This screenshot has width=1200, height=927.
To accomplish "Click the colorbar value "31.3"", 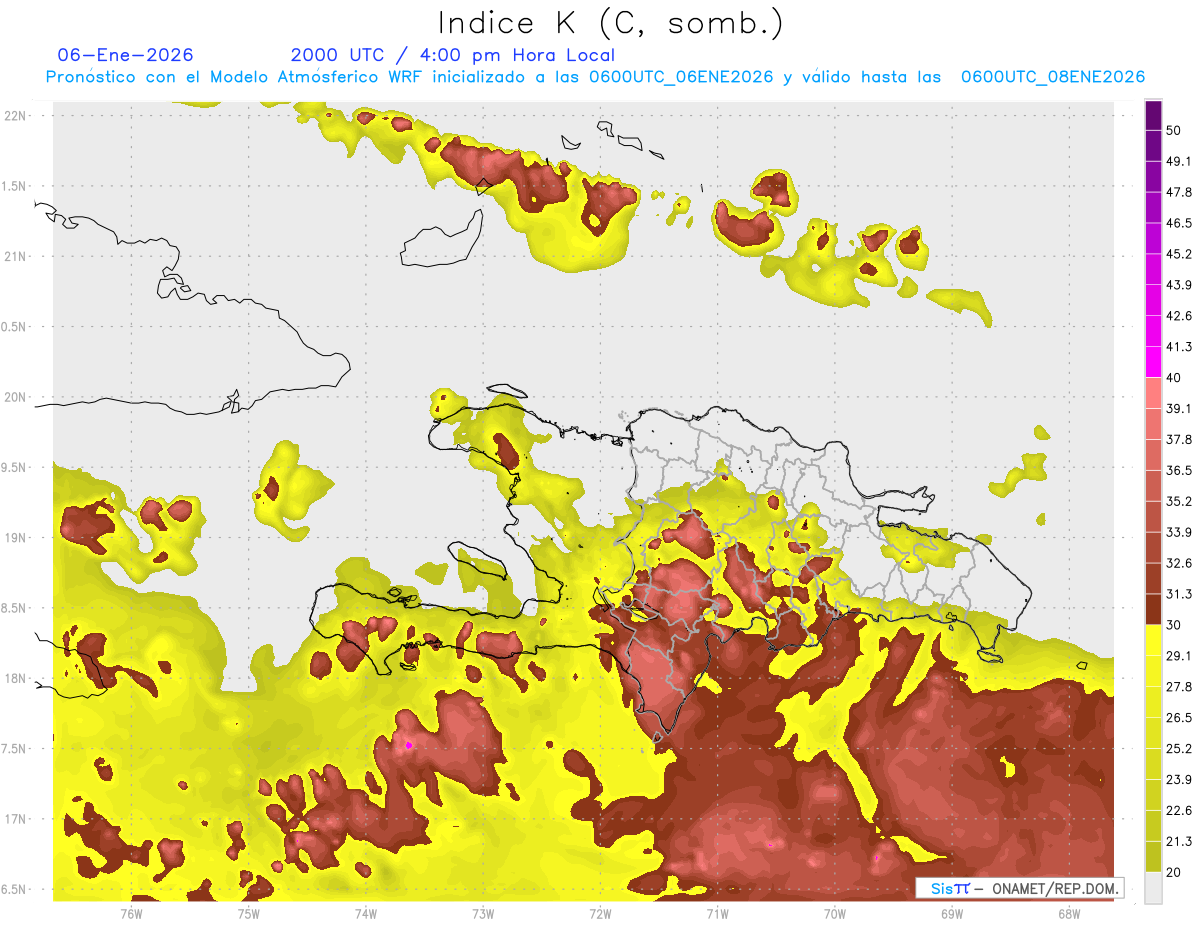I will (x=1179, y=594).
